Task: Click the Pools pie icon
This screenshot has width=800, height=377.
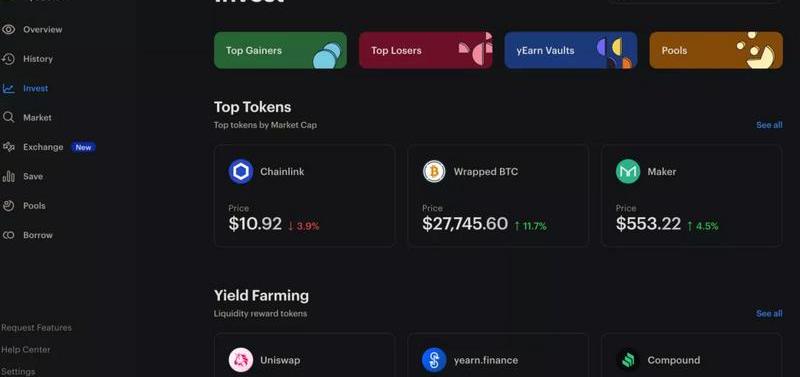Action: click(8, 206)
